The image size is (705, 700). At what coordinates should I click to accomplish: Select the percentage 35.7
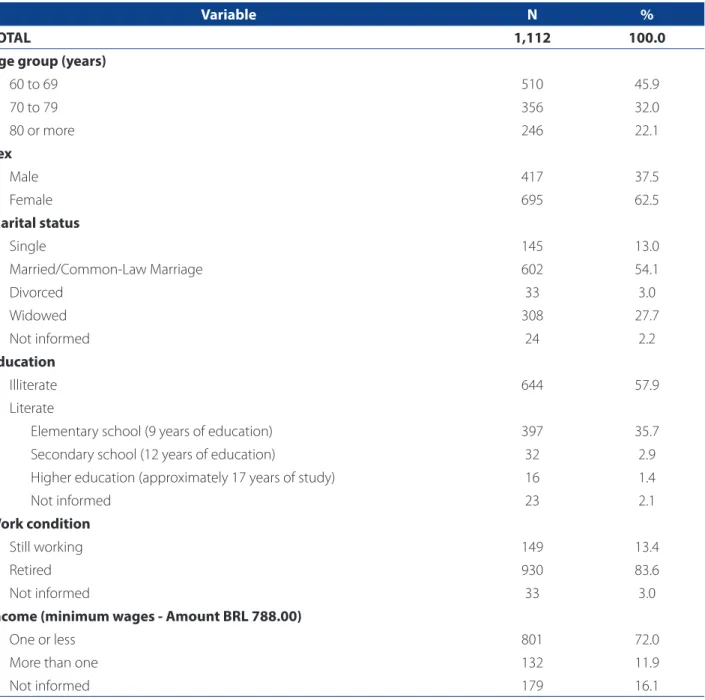pos(647,431)
